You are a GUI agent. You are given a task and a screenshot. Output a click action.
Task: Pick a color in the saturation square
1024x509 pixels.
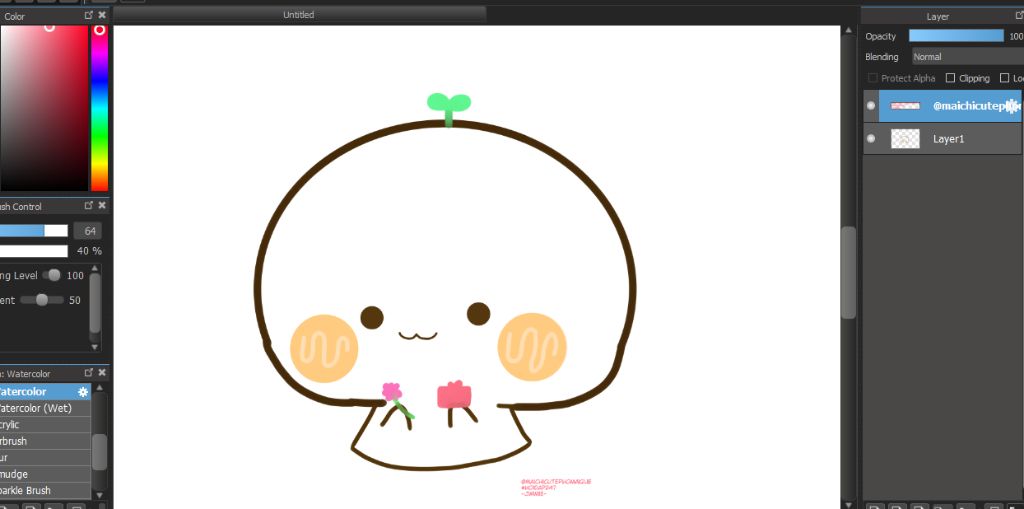click(44, 108)
